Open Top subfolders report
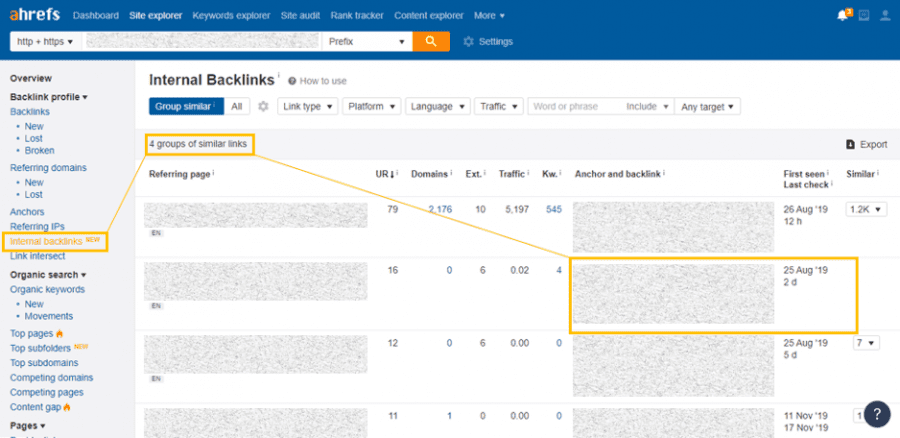Screen dimensions: 900x438 40,348
